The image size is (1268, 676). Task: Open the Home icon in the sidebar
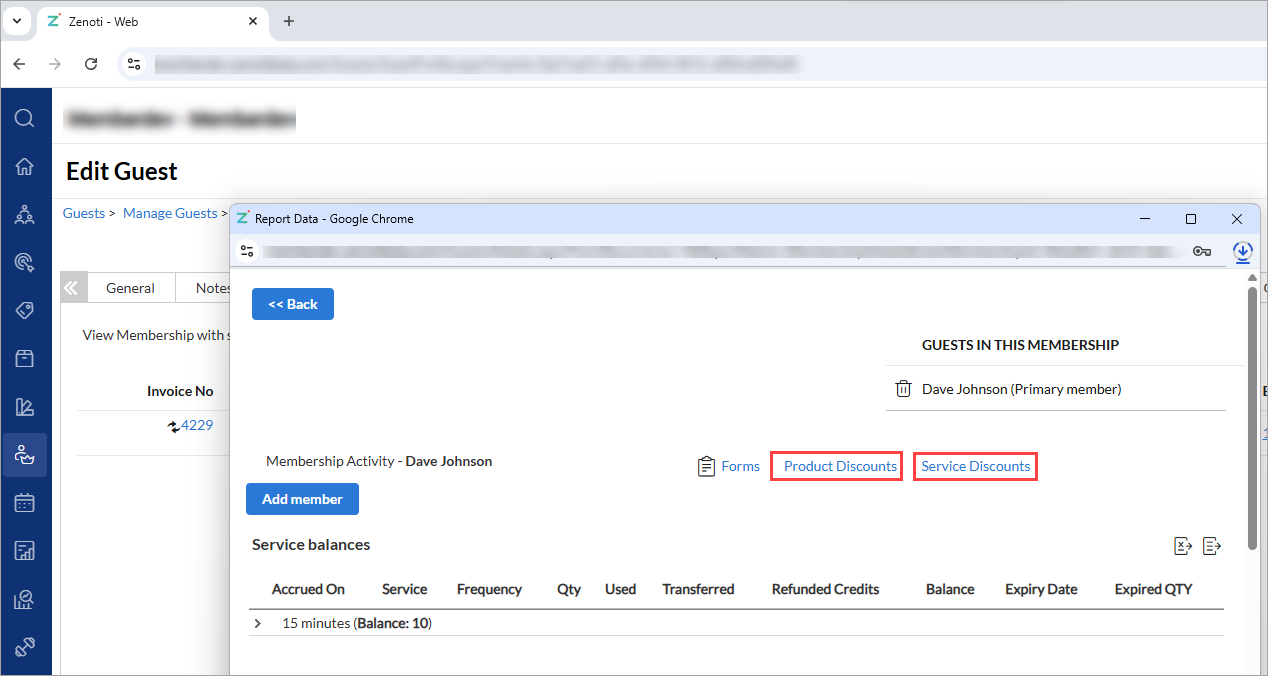click(x=25, y=167)
